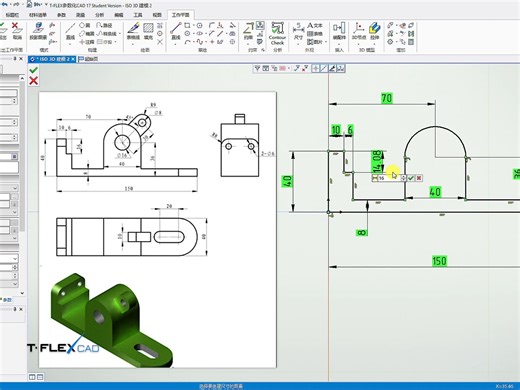This screenshot has width=520, height=390.
Task: Open the 工具 ribbon tab
Action: pyautogui.click(x=138, y=15)
